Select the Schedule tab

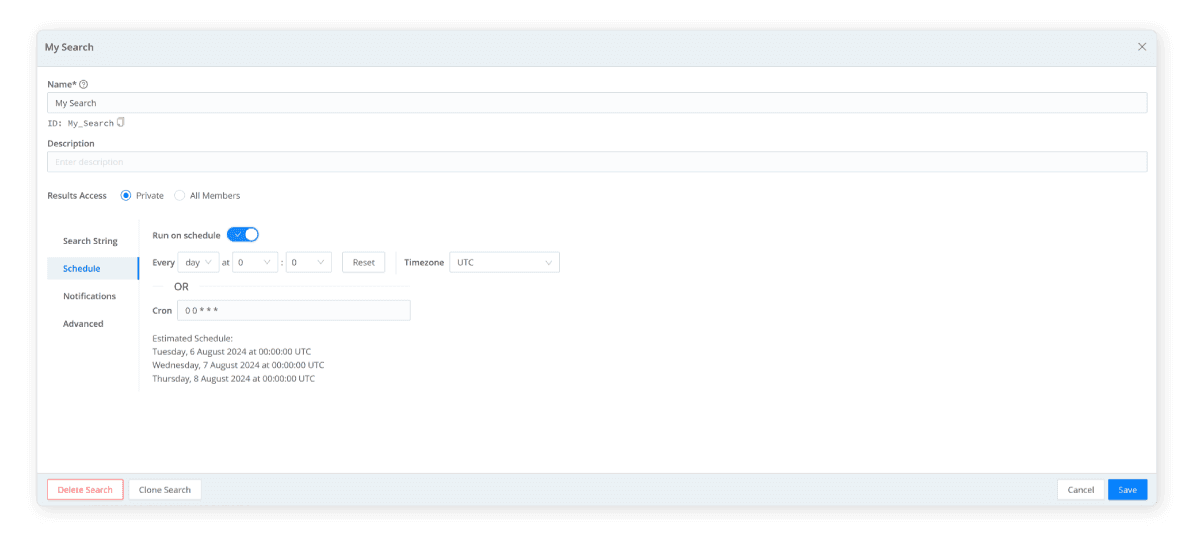point(82,269)
